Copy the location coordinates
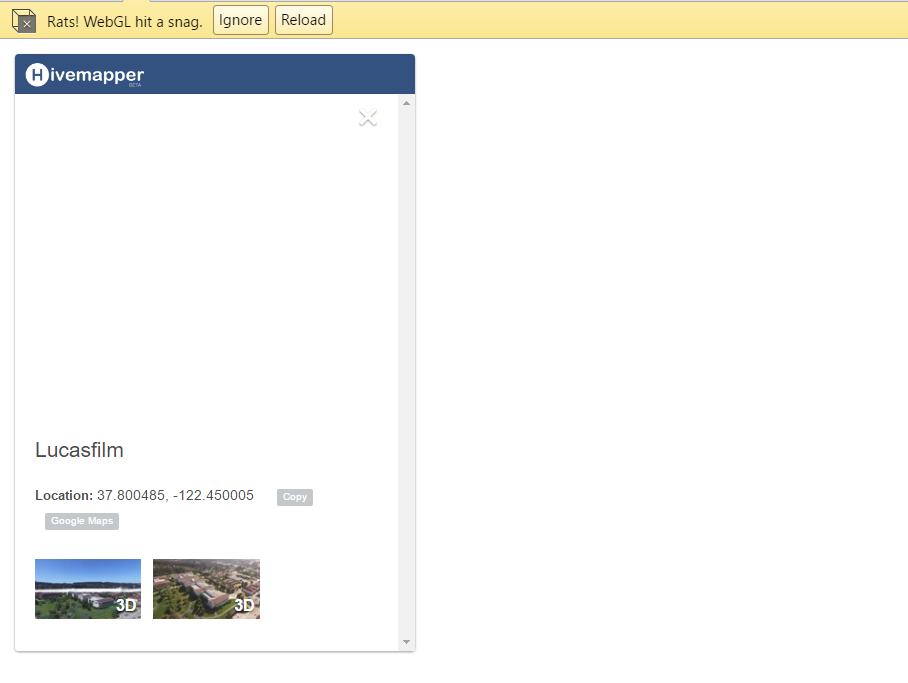The height and width of the screenshot is (683, 908). pyautogui.click(x=295, y=497)
